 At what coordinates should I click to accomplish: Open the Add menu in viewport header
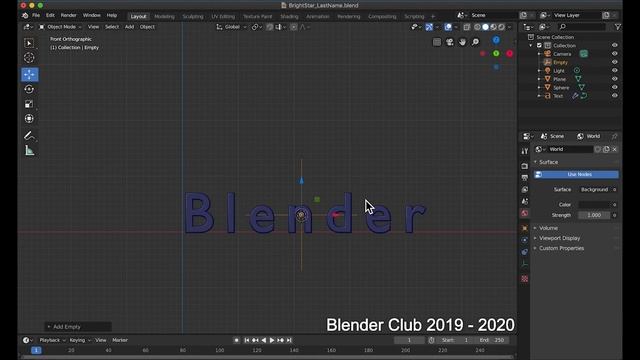[129, 27]
